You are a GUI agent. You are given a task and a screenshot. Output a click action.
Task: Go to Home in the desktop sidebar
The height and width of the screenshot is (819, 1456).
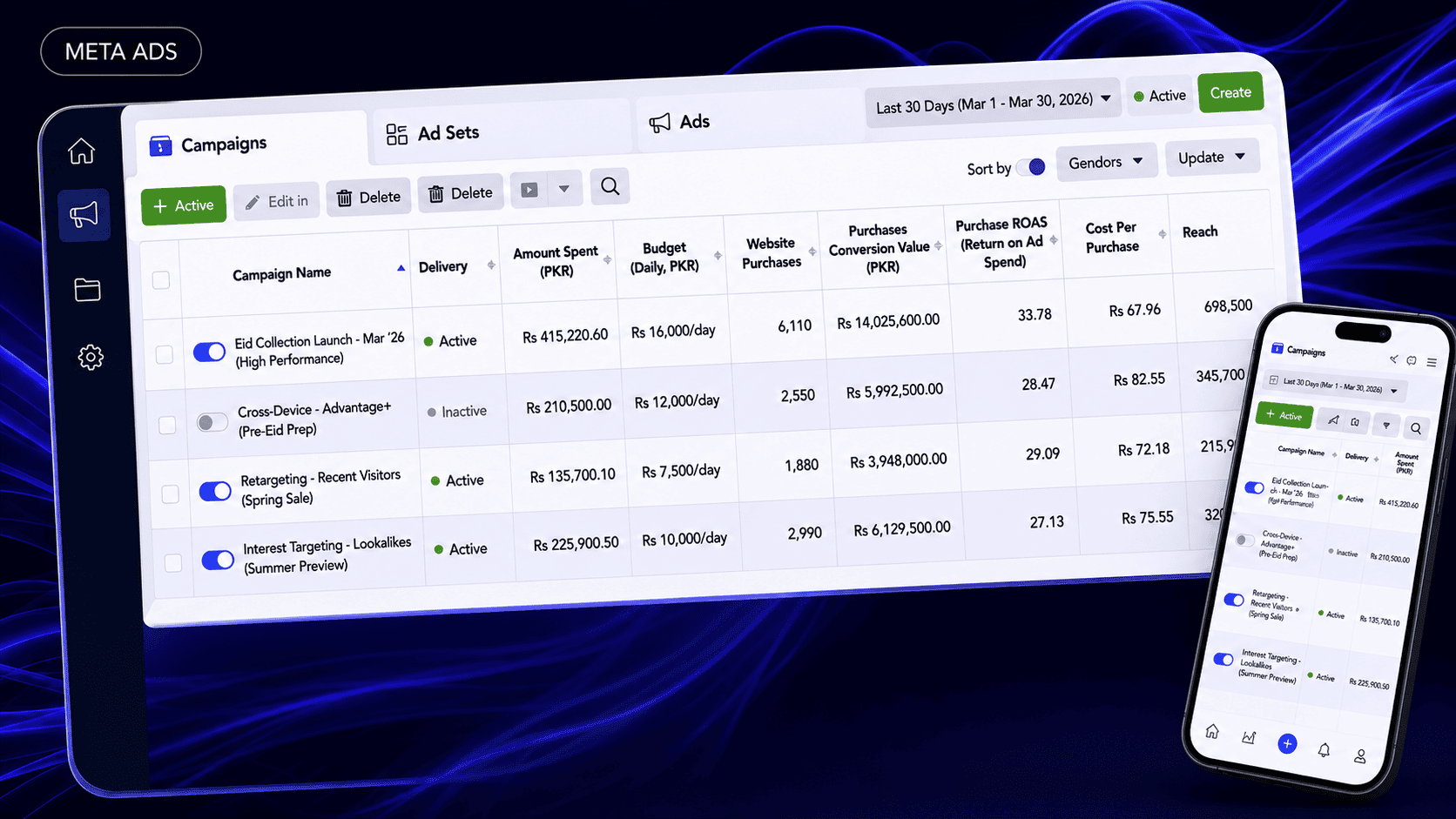(x=82, y=151)
